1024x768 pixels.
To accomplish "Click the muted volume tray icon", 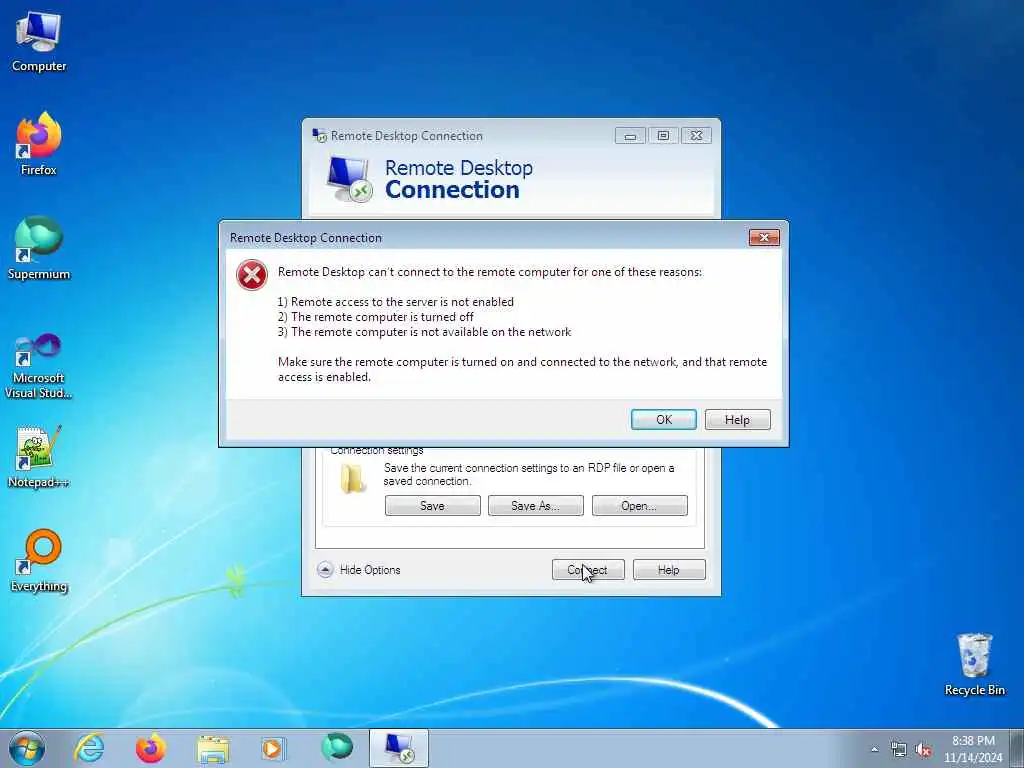I will coord(923,750).
